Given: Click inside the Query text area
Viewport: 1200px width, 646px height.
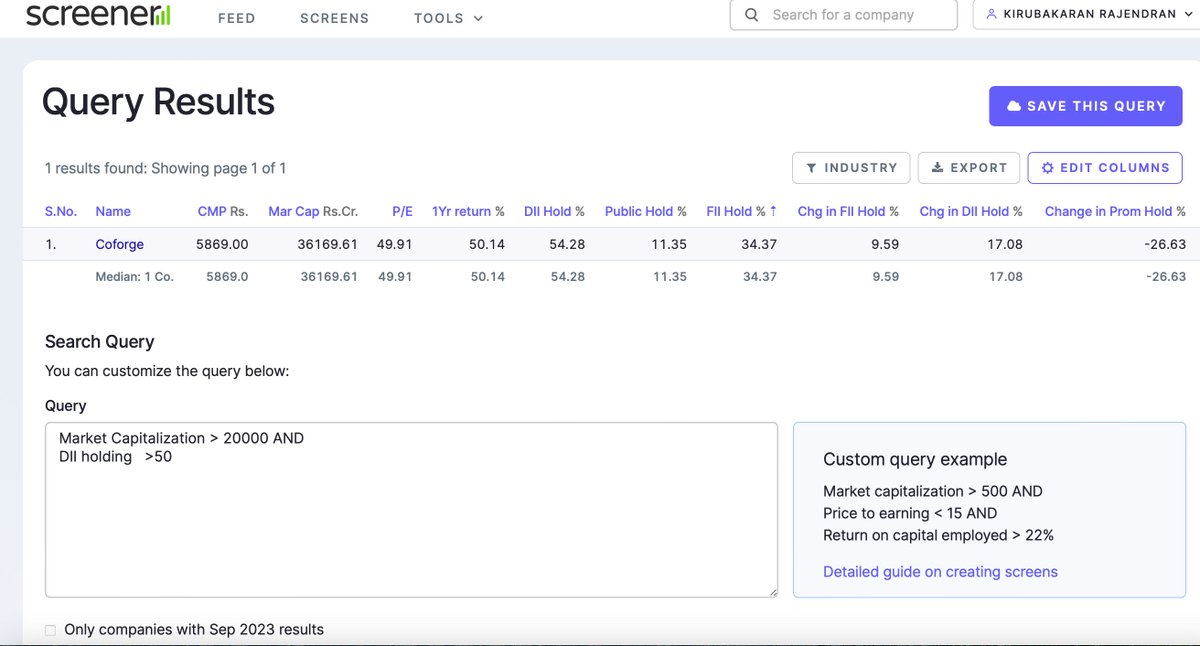Looking at the screenshot, I should pos(411,510).
